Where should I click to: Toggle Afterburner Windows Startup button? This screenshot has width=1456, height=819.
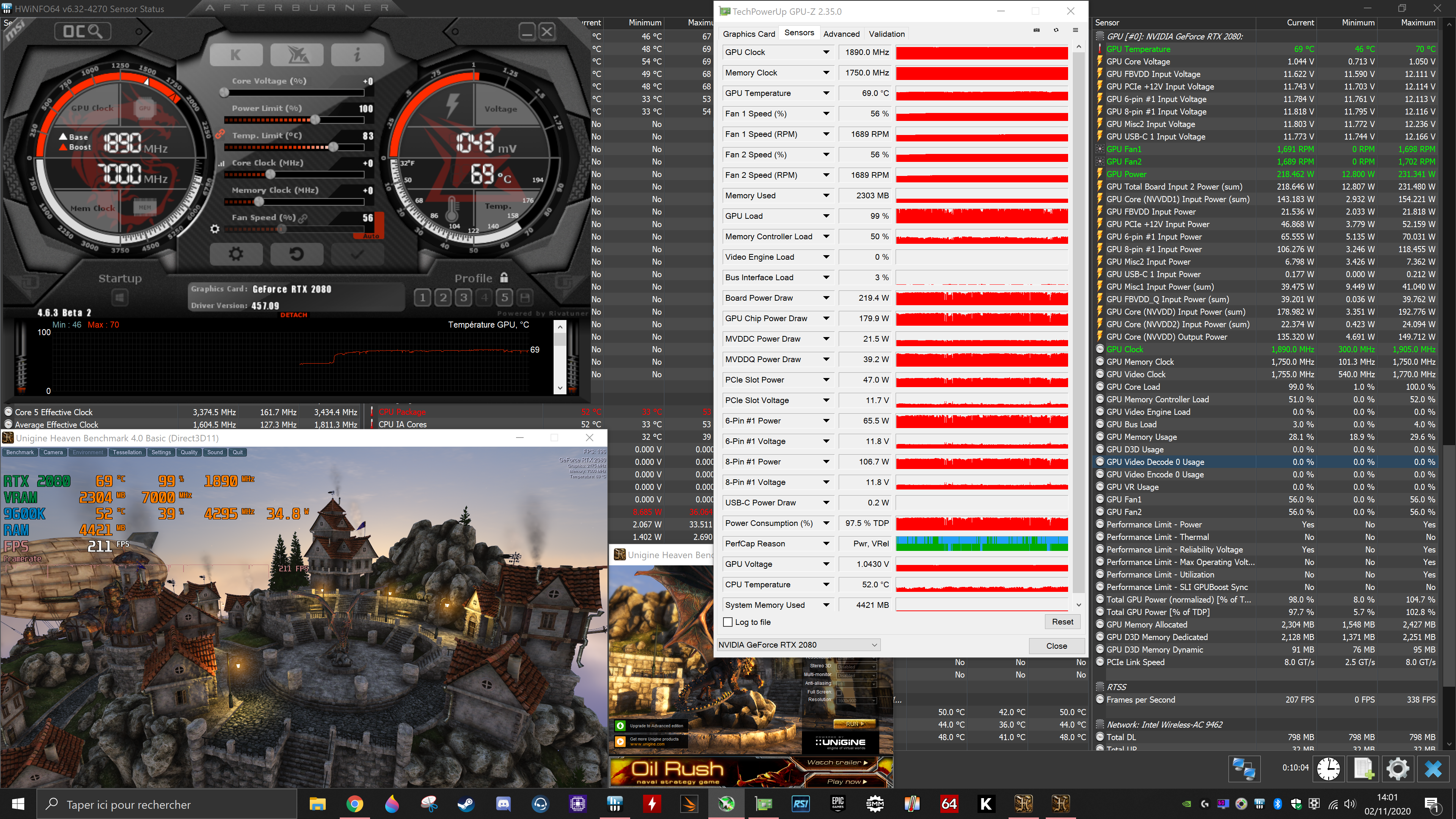coord(119,297)
